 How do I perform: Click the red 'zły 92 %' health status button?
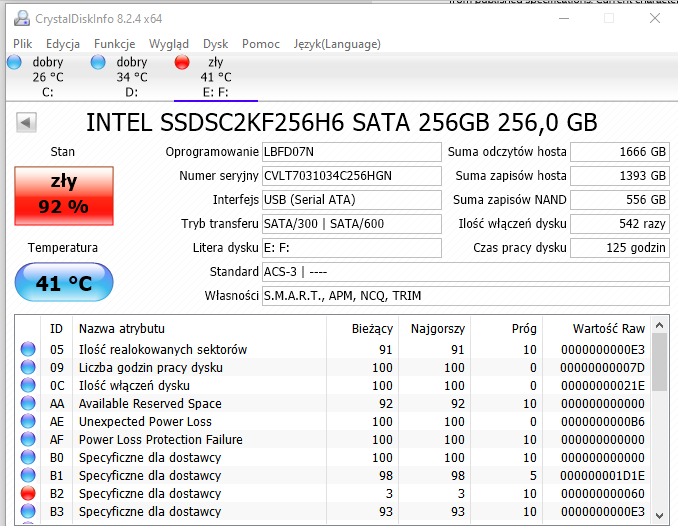click(x=64, y=196)
